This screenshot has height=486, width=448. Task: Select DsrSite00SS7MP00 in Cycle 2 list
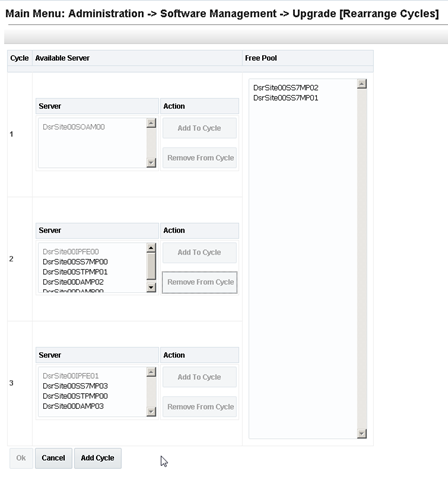[75, 262]
